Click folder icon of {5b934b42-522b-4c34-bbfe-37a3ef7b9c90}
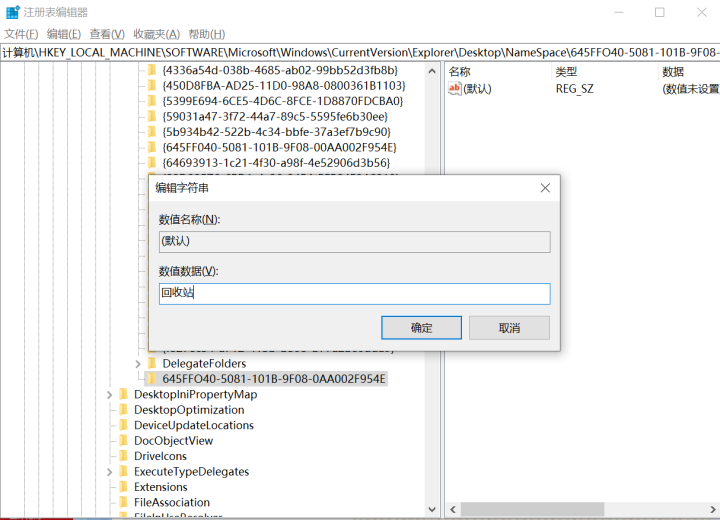This screenshot has height=520, width=720. [x=152, y=132]
